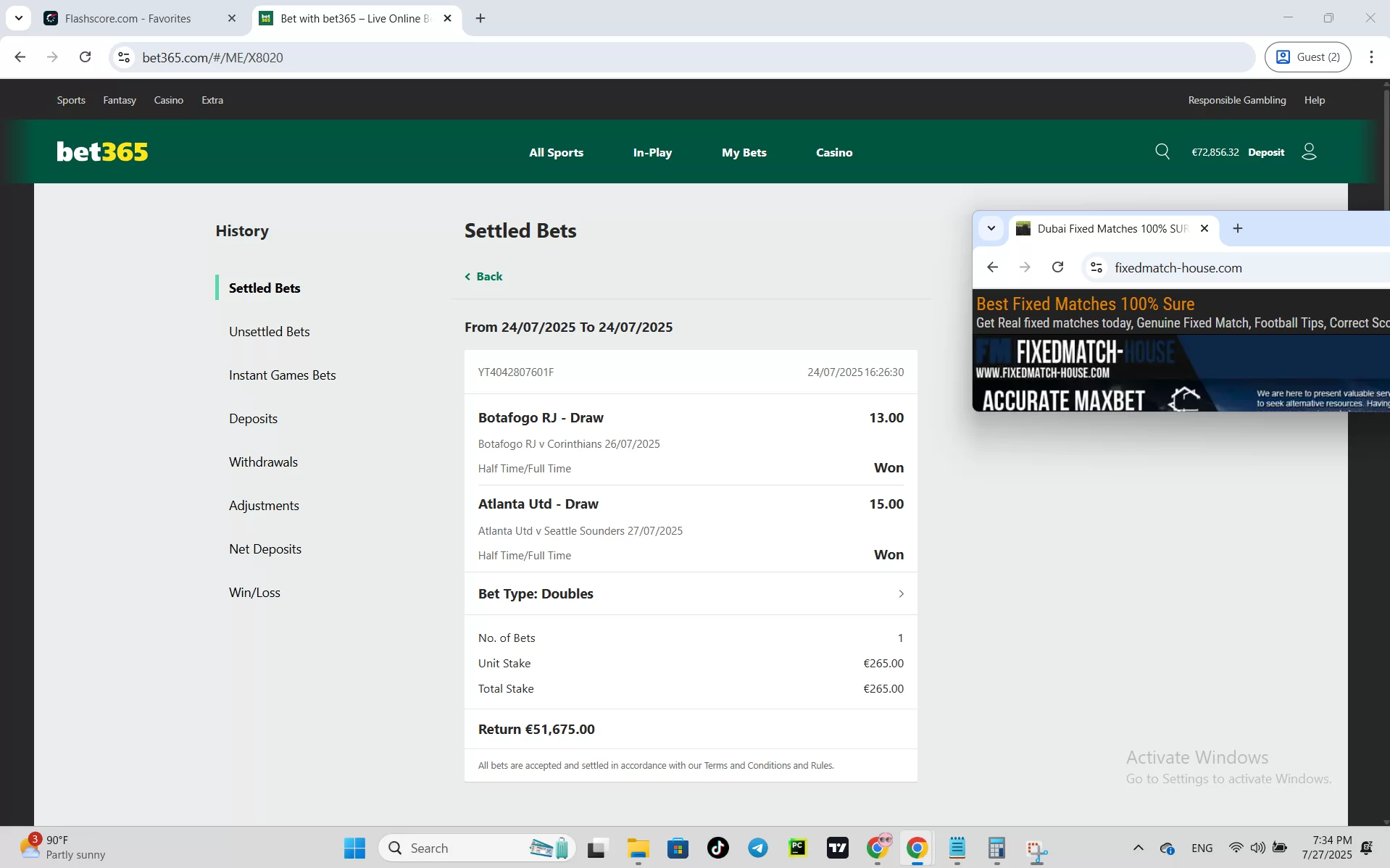The height and width of the screenshot is (868, 1390).
Task: Open the account profile icon next to Deposit
Action: pyautogui.click(x=1309, y=151)
